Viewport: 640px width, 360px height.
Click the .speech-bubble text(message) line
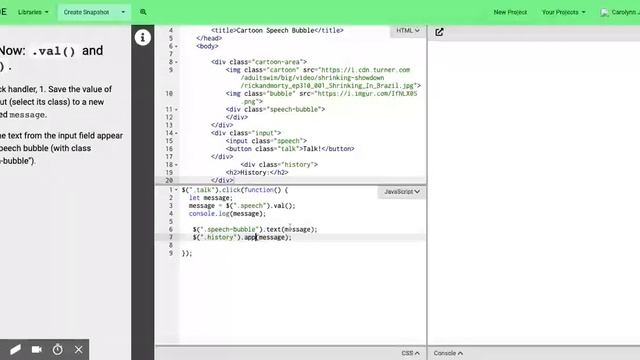[x=255, y=229]
